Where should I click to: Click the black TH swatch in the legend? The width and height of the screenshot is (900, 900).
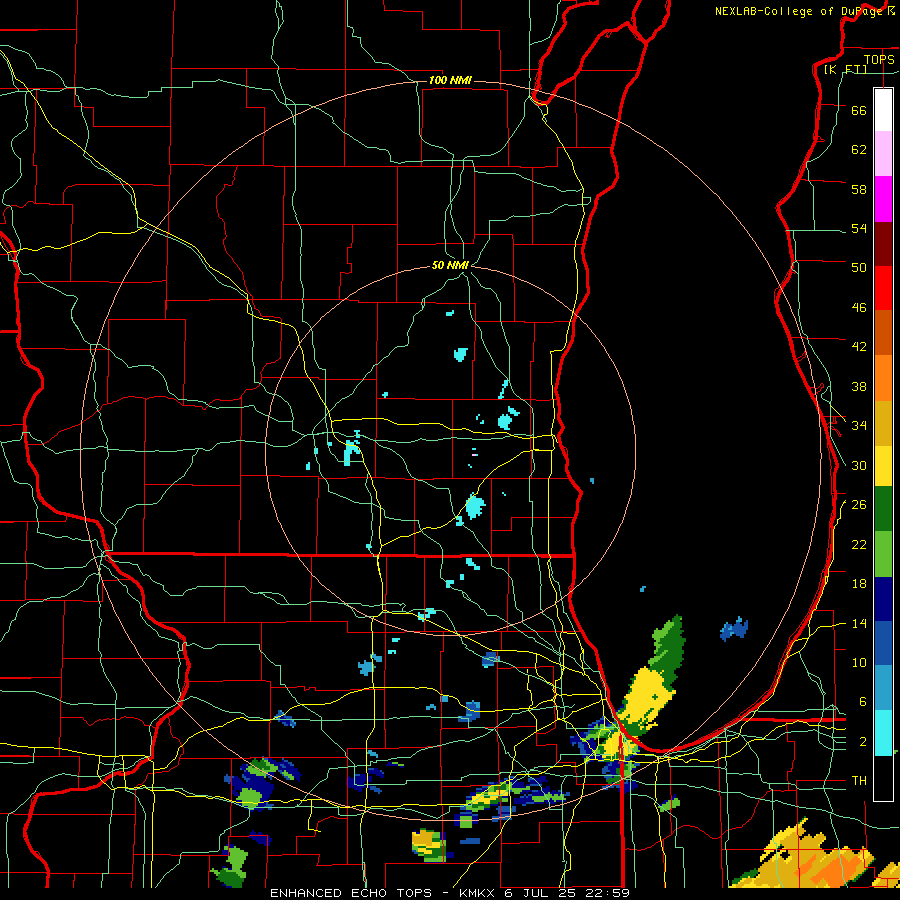(883, 778)
